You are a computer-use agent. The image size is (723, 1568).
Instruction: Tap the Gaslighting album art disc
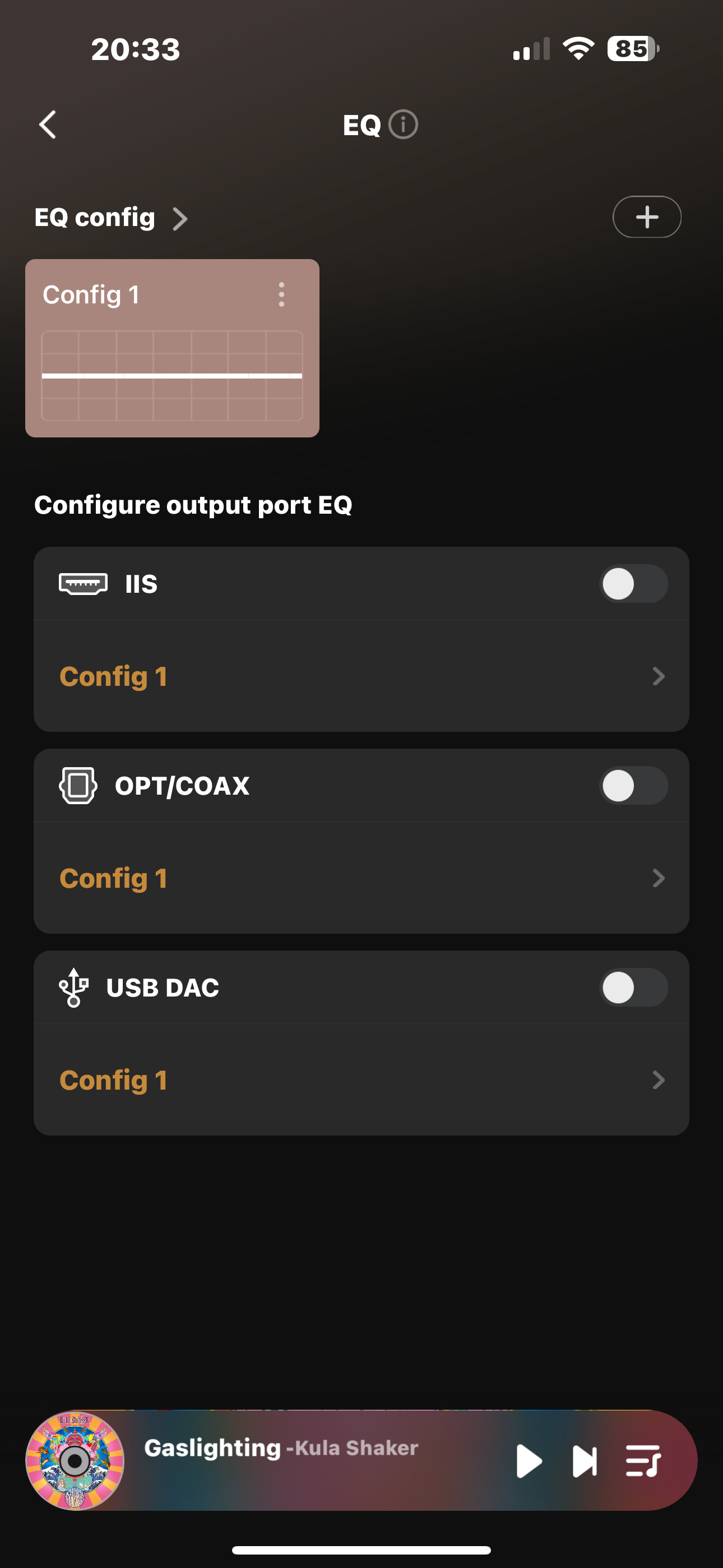click(75, 1461)
